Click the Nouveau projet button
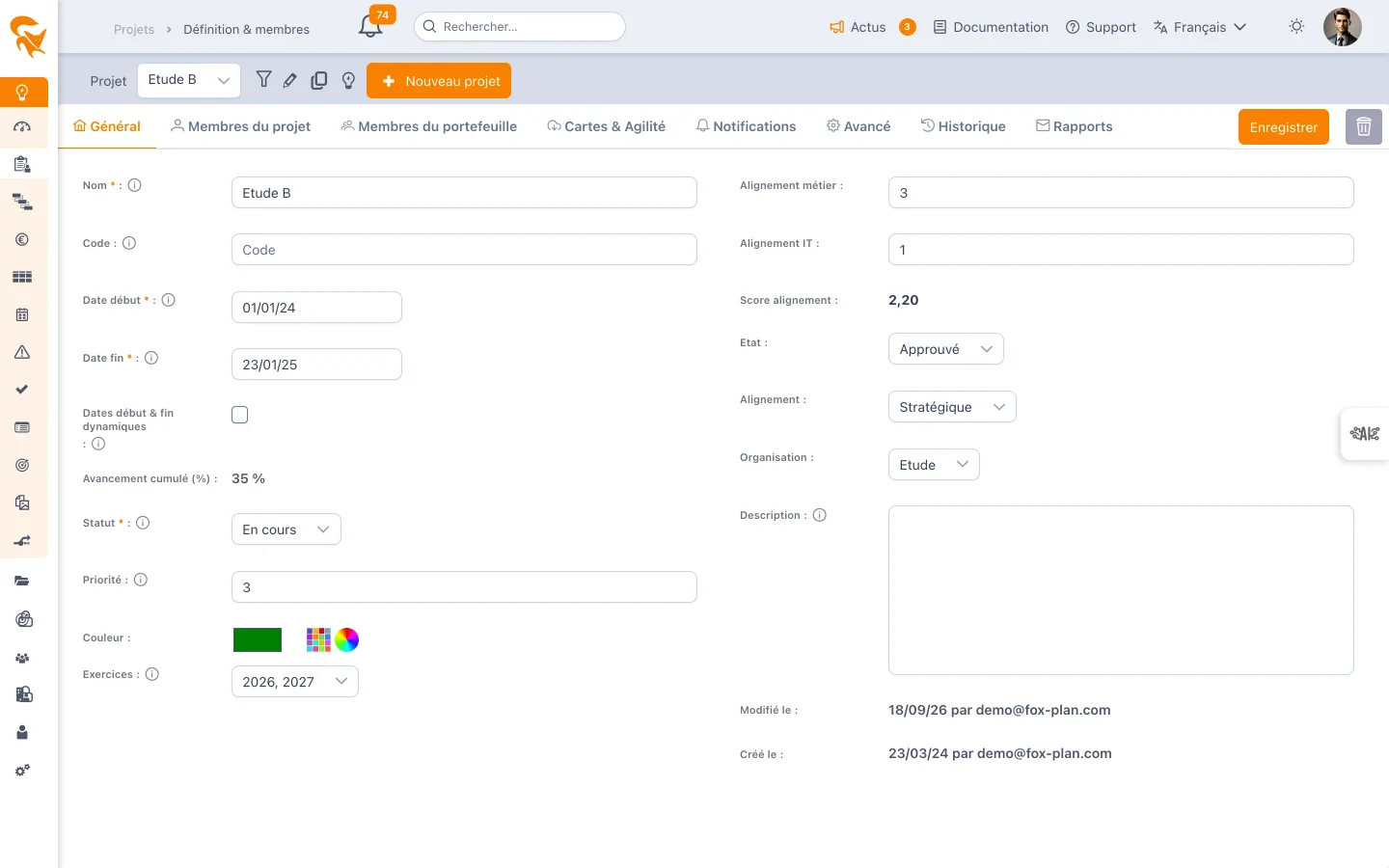 (x=439, y=81)
